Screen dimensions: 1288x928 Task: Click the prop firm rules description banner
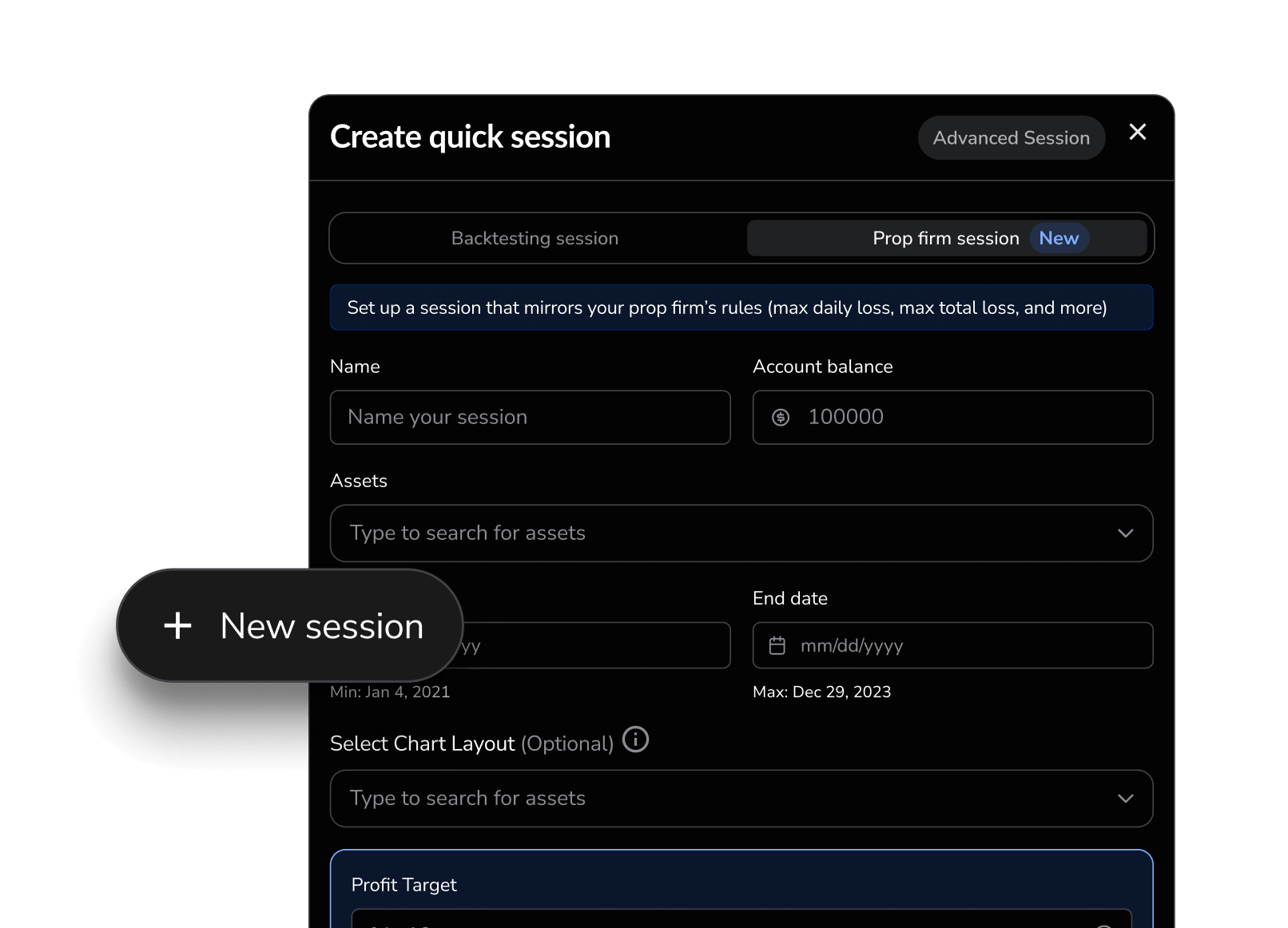pos(741,307)
